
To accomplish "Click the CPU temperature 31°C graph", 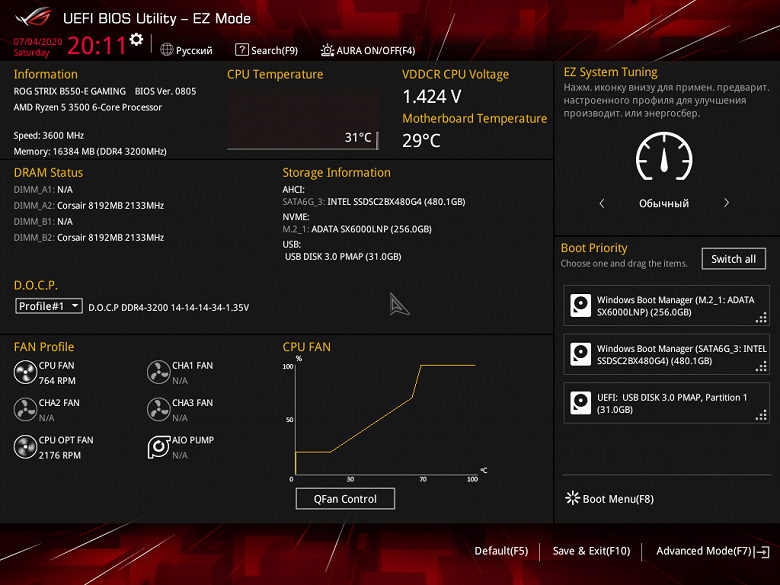I will point(303,119).
